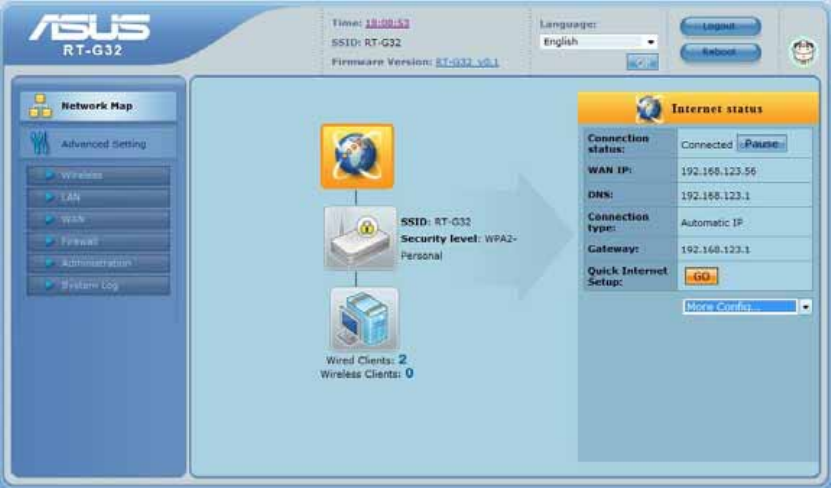Click WAN IP value 192.168.123.56

tap(718, 171)
